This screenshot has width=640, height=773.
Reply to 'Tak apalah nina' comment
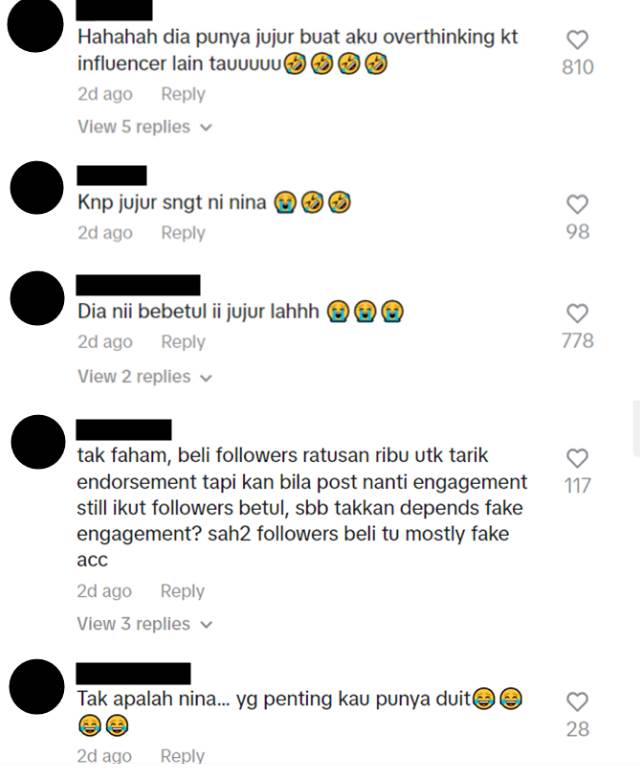coord(182,756)
